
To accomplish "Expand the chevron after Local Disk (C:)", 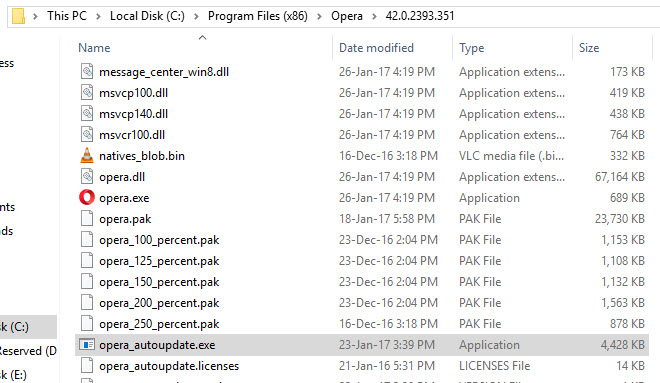I will pos(196,16).
